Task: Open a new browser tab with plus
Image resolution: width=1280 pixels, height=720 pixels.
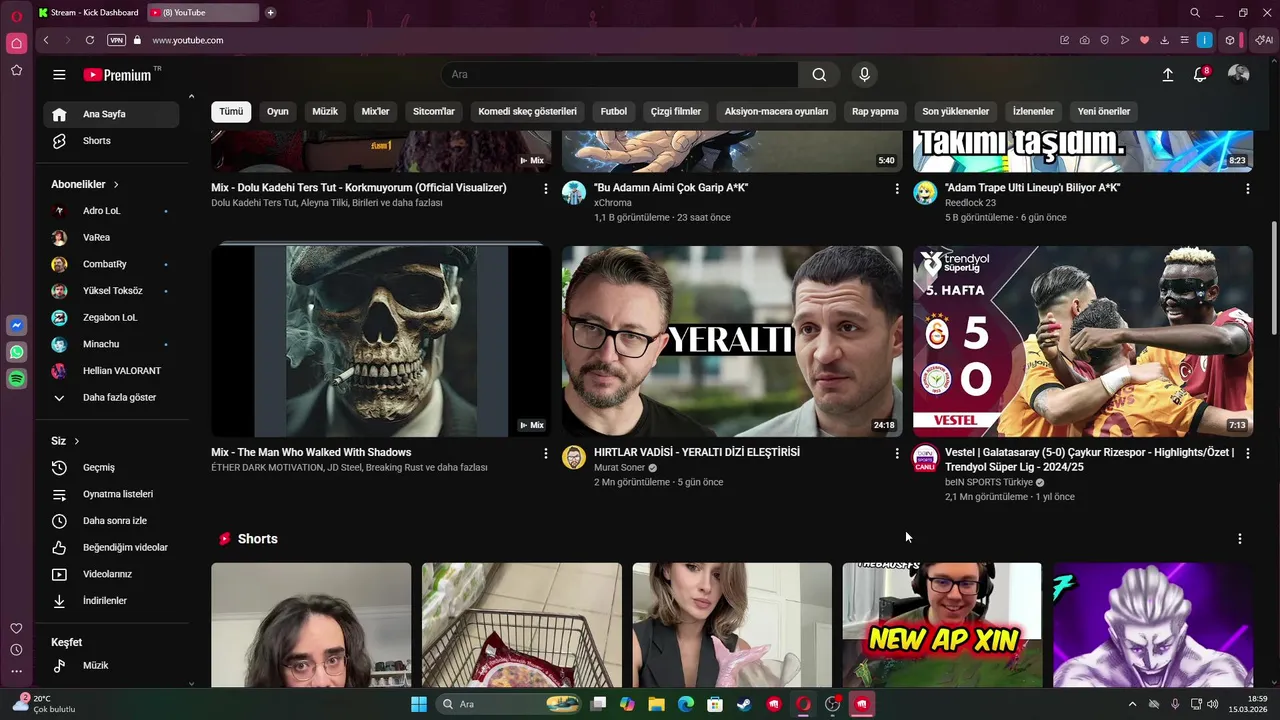Action: tap(270, 13)
